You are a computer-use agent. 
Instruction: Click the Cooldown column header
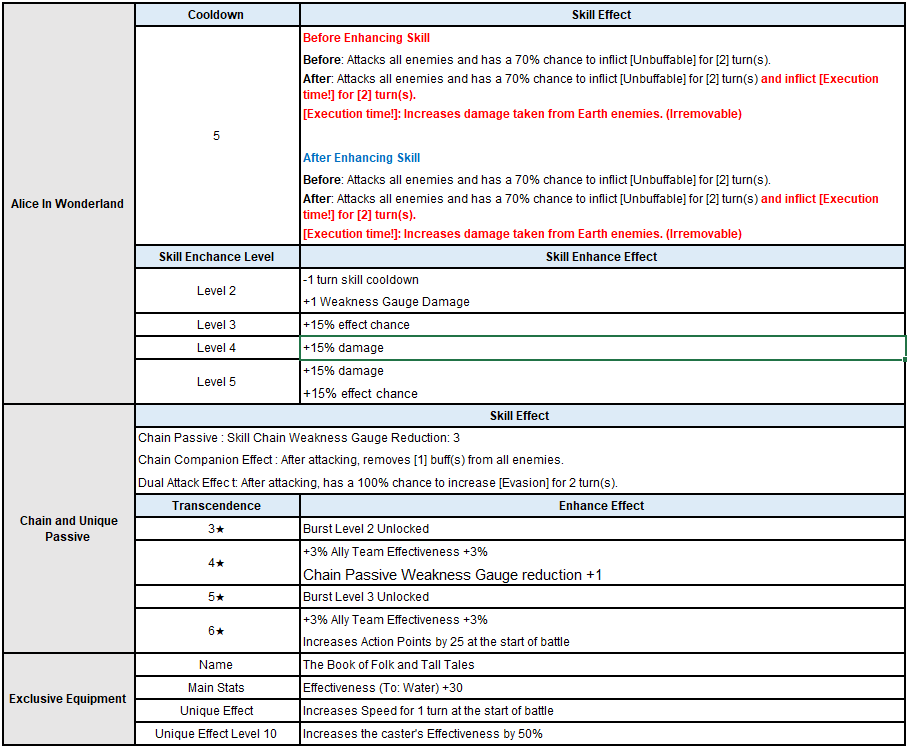pyautogui.click(x=216, y=15)
